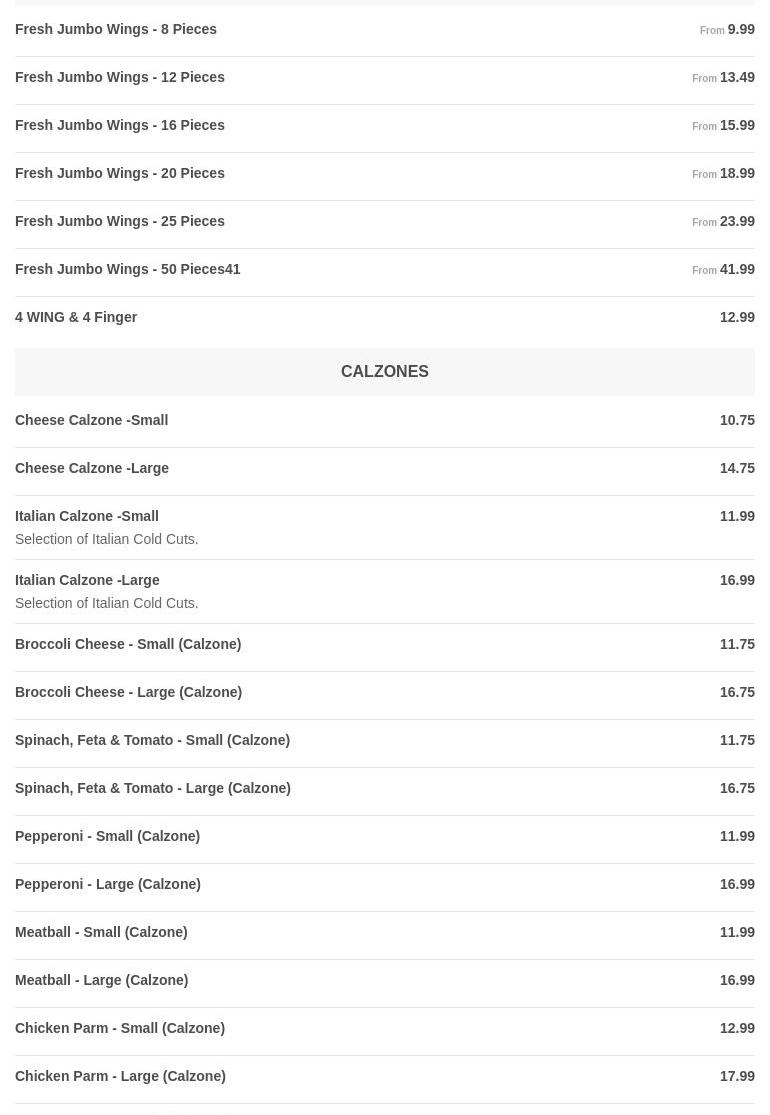Screen dimensions: 770x1115
Task: Select Fresh Jumbo Wings - 25 Pieces
Action: pos(120,221)
